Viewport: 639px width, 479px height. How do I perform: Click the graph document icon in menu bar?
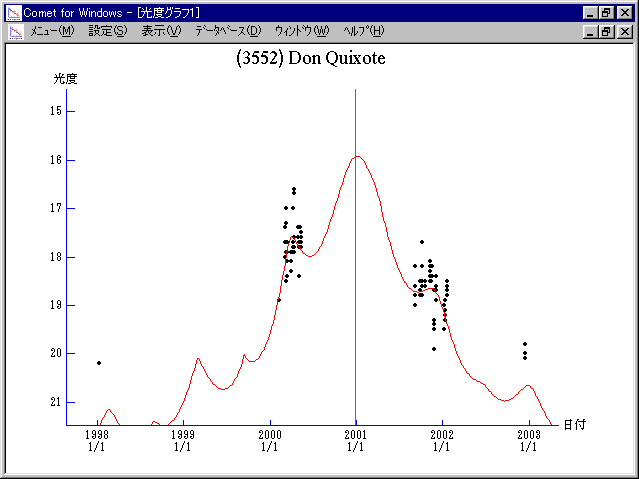pos(14,31)
